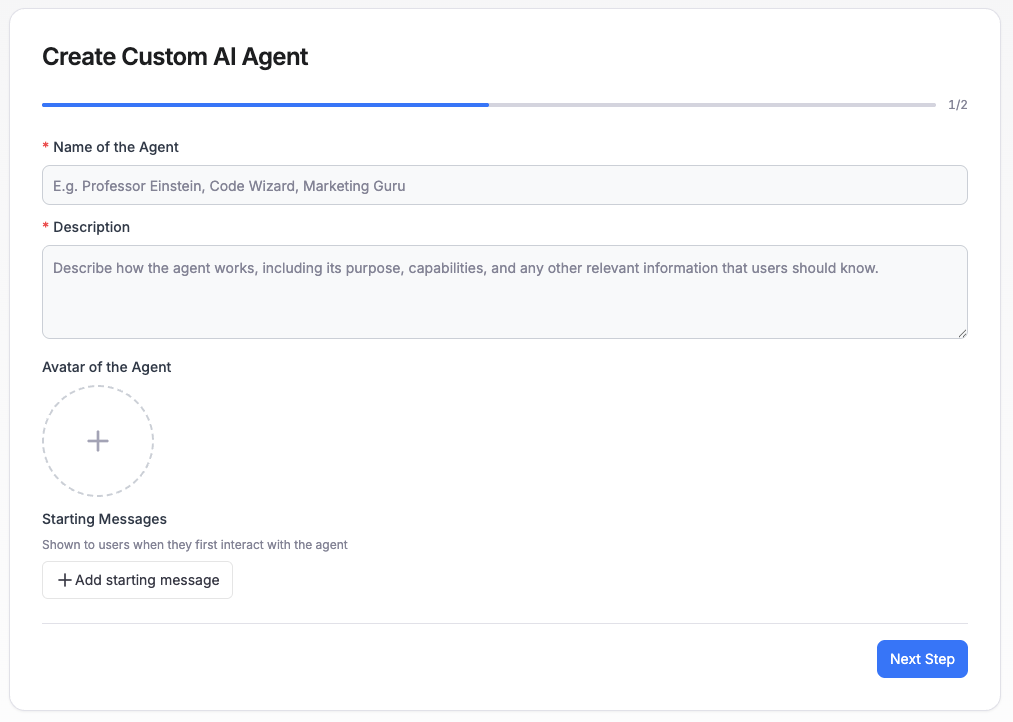This screenshot has width=1013, height=722.
Task: Click the Starting Messages heading
Action: click(104, 519)
